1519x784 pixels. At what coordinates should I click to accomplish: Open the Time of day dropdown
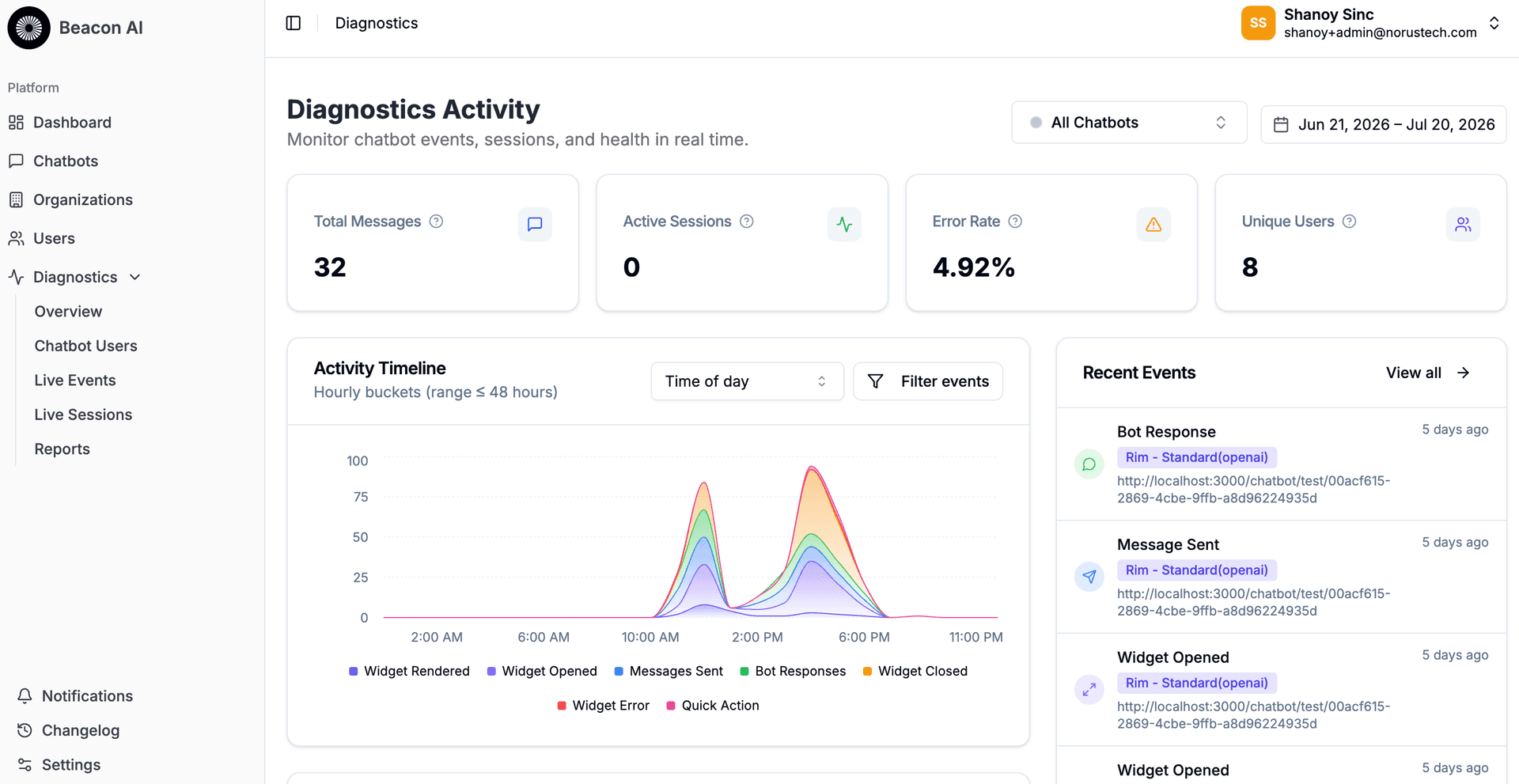747,381
